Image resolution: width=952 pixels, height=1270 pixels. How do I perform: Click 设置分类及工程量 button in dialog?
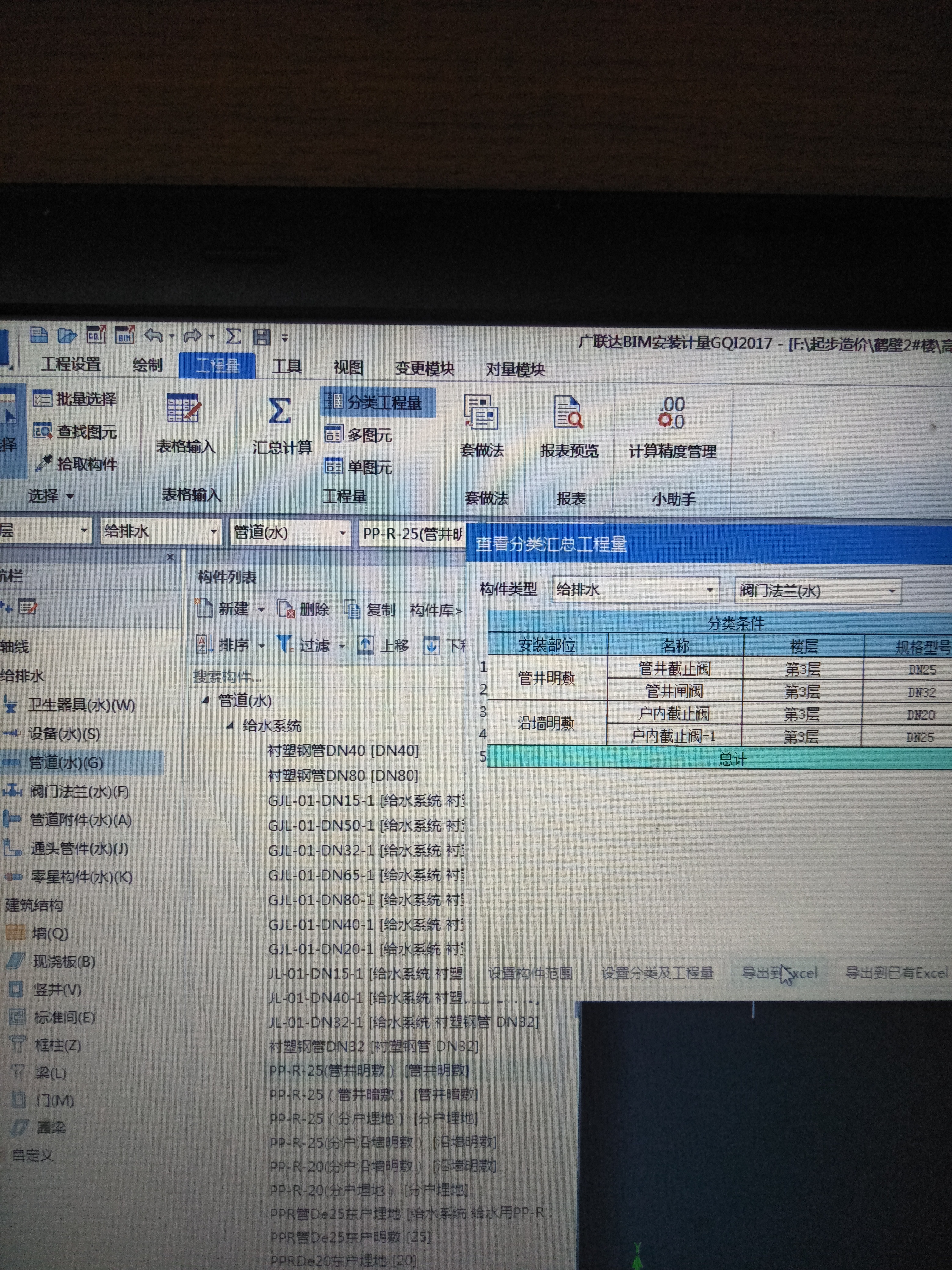657,973
